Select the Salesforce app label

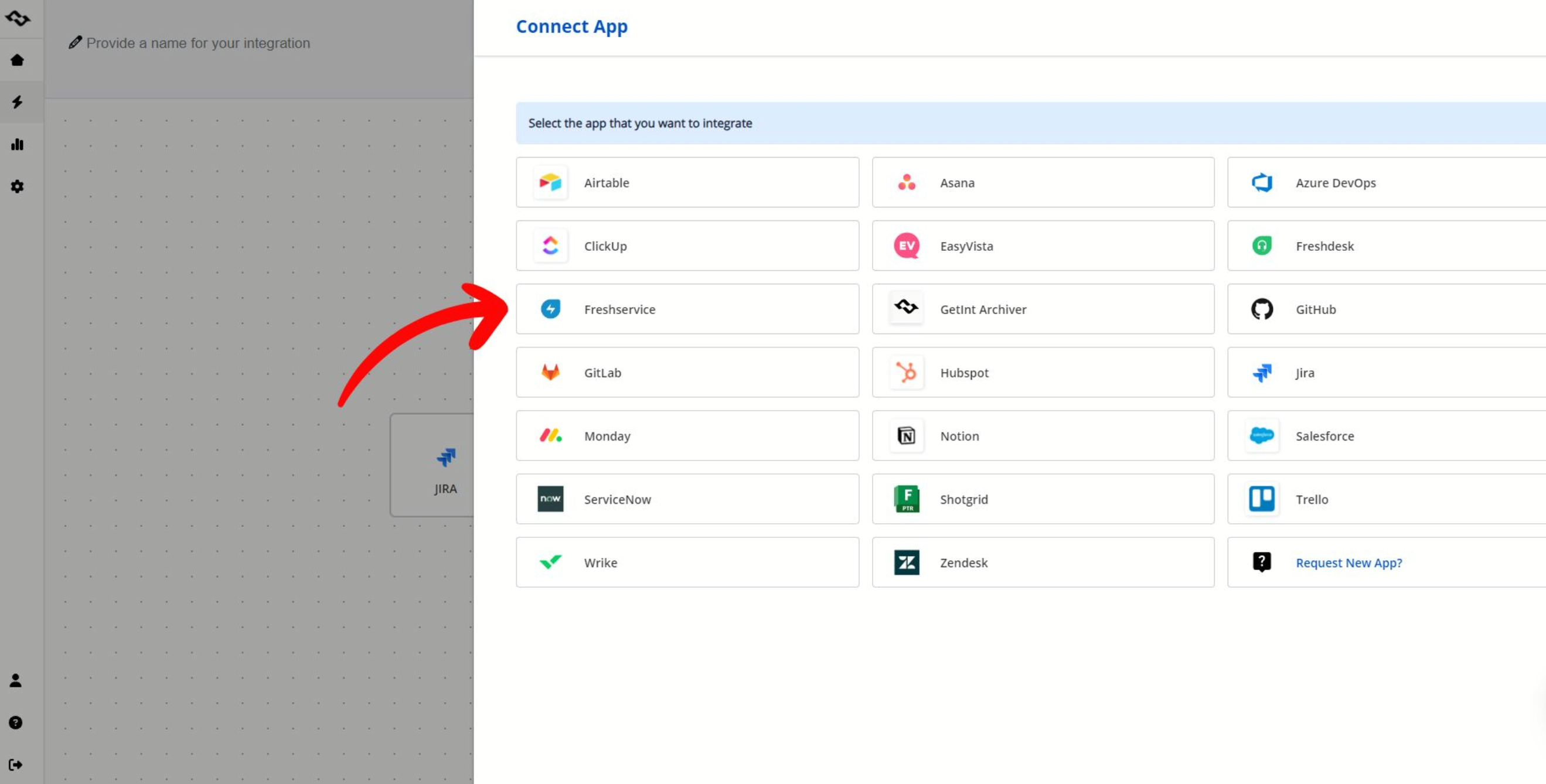pyautogui.click(x=1324, y=435)
